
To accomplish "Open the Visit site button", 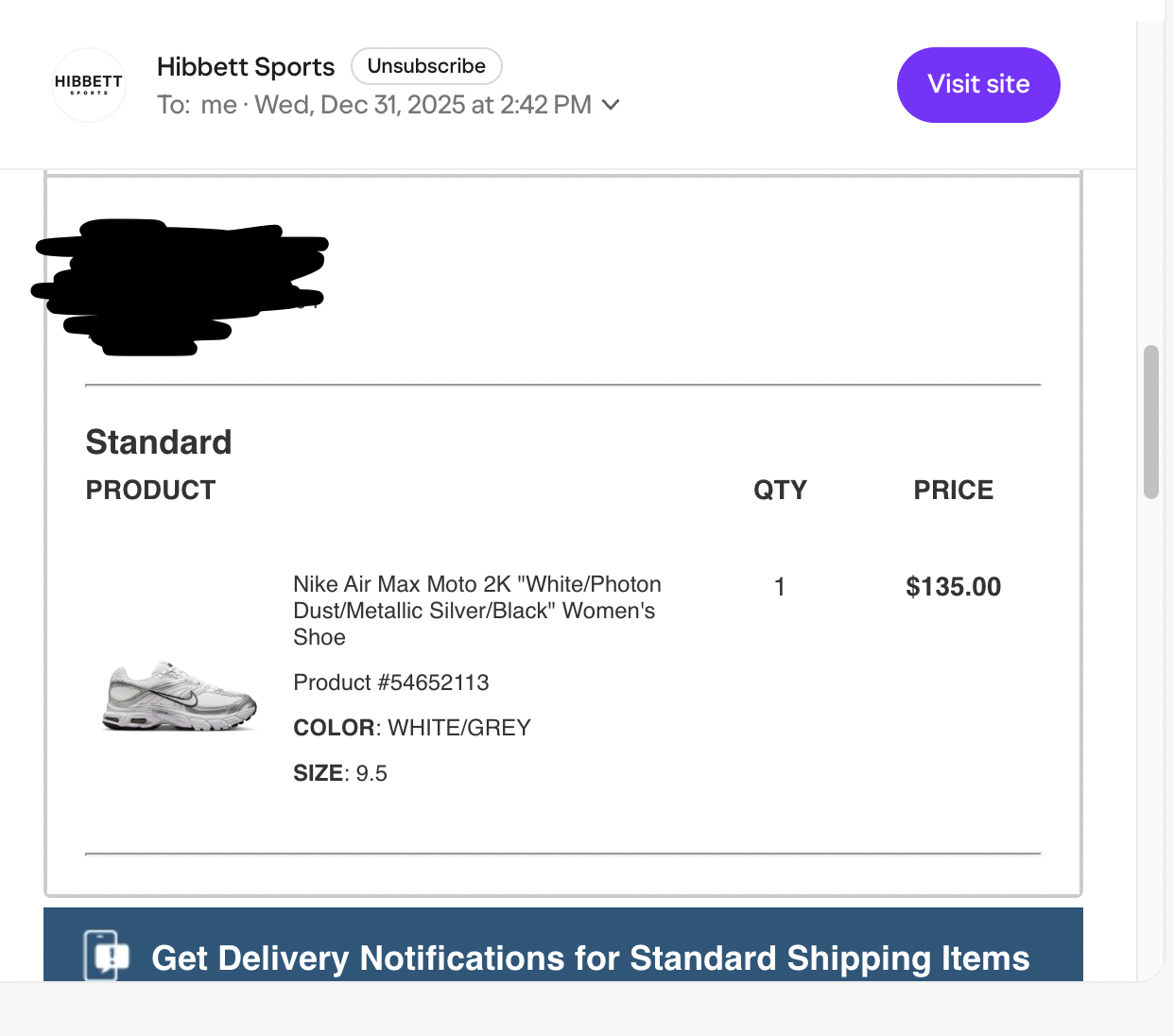I will point(977,85).
